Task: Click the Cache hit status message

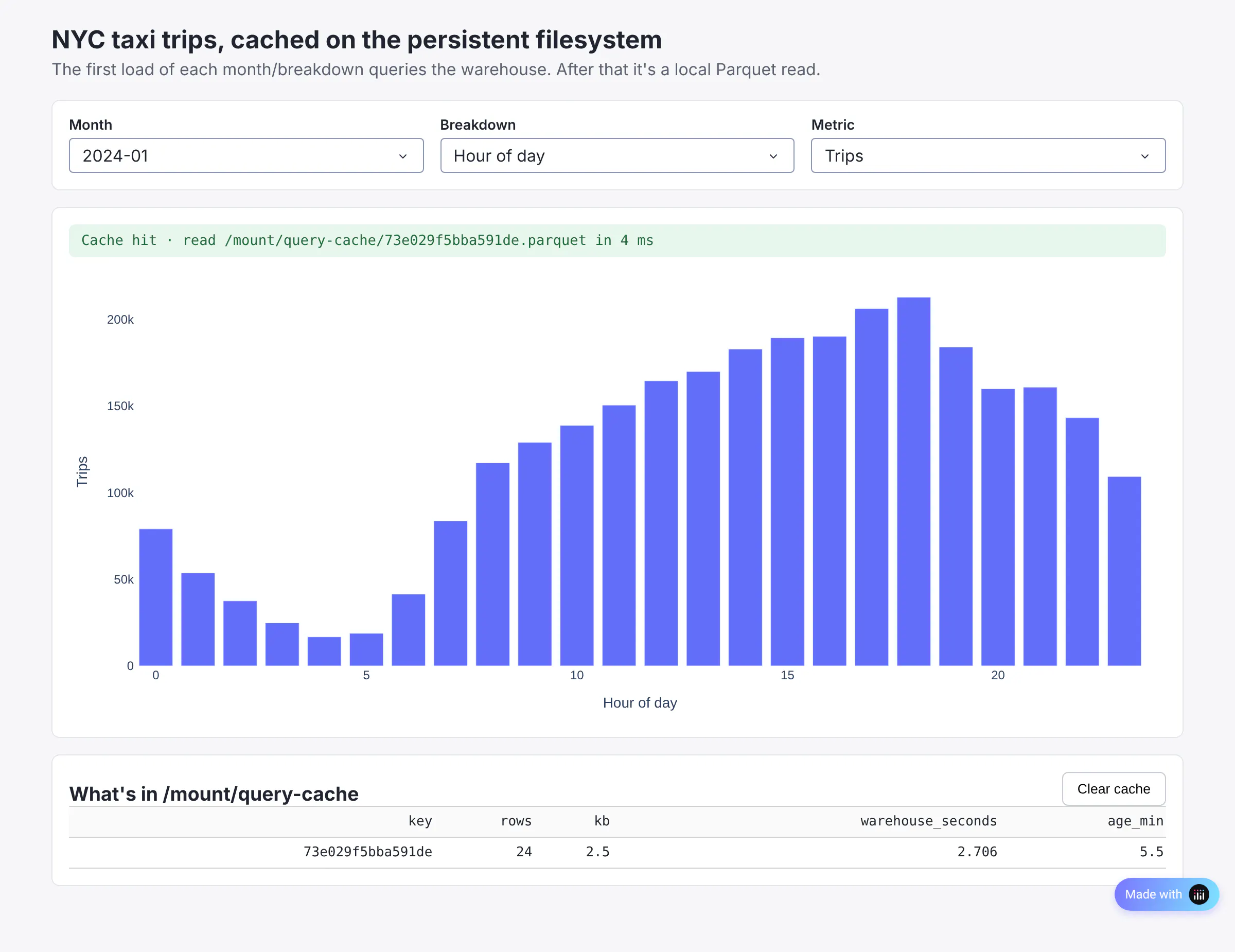Action: pos(617,241)
